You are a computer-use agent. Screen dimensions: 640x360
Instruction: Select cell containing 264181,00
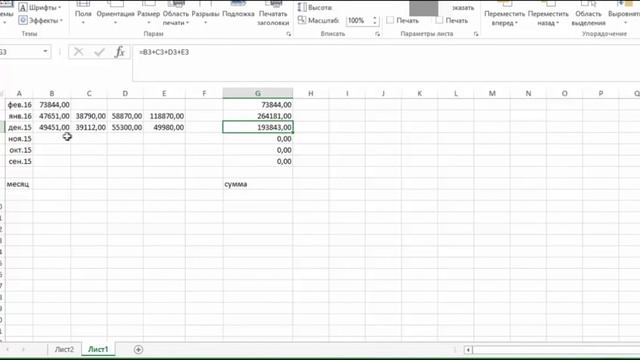click(258, 116)
